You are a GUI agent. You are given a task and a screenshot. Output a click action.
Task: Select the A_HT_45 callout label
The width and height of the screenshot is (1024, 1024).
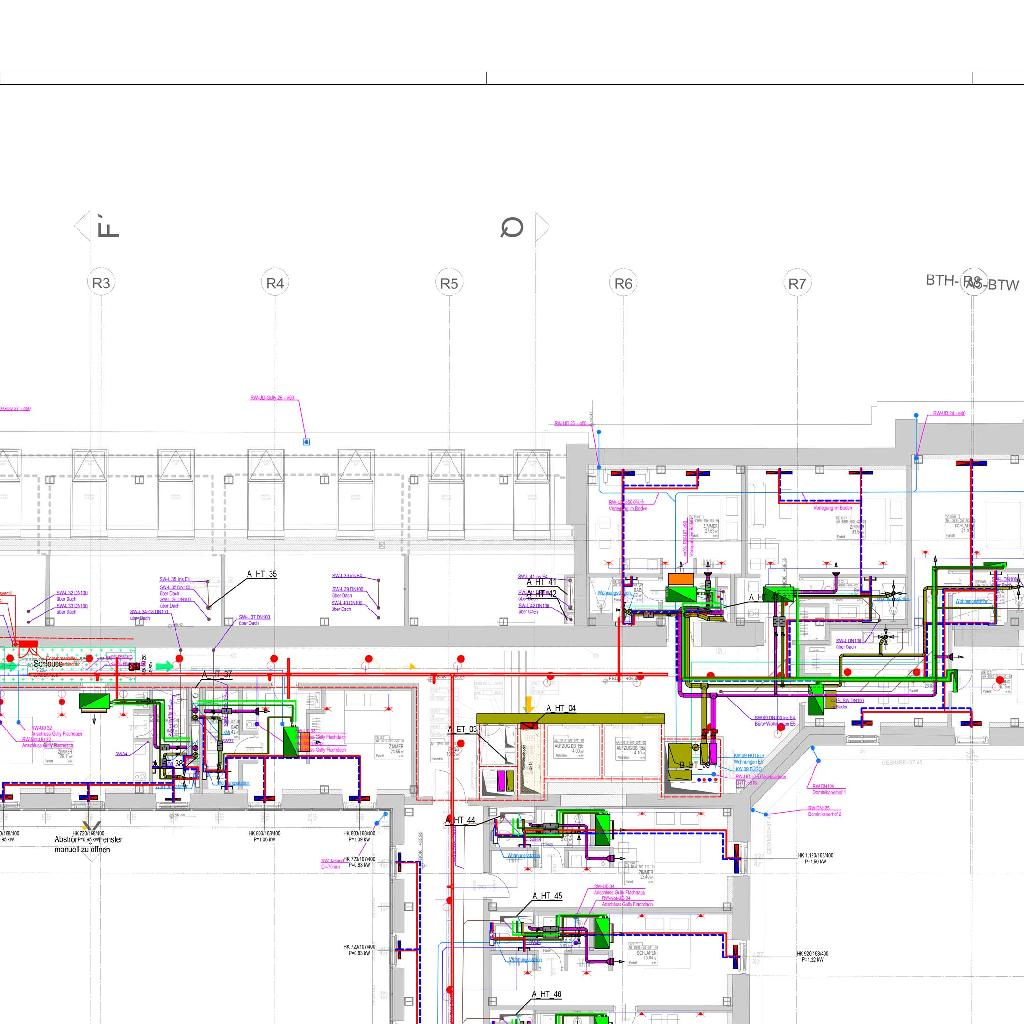[547, 896]
